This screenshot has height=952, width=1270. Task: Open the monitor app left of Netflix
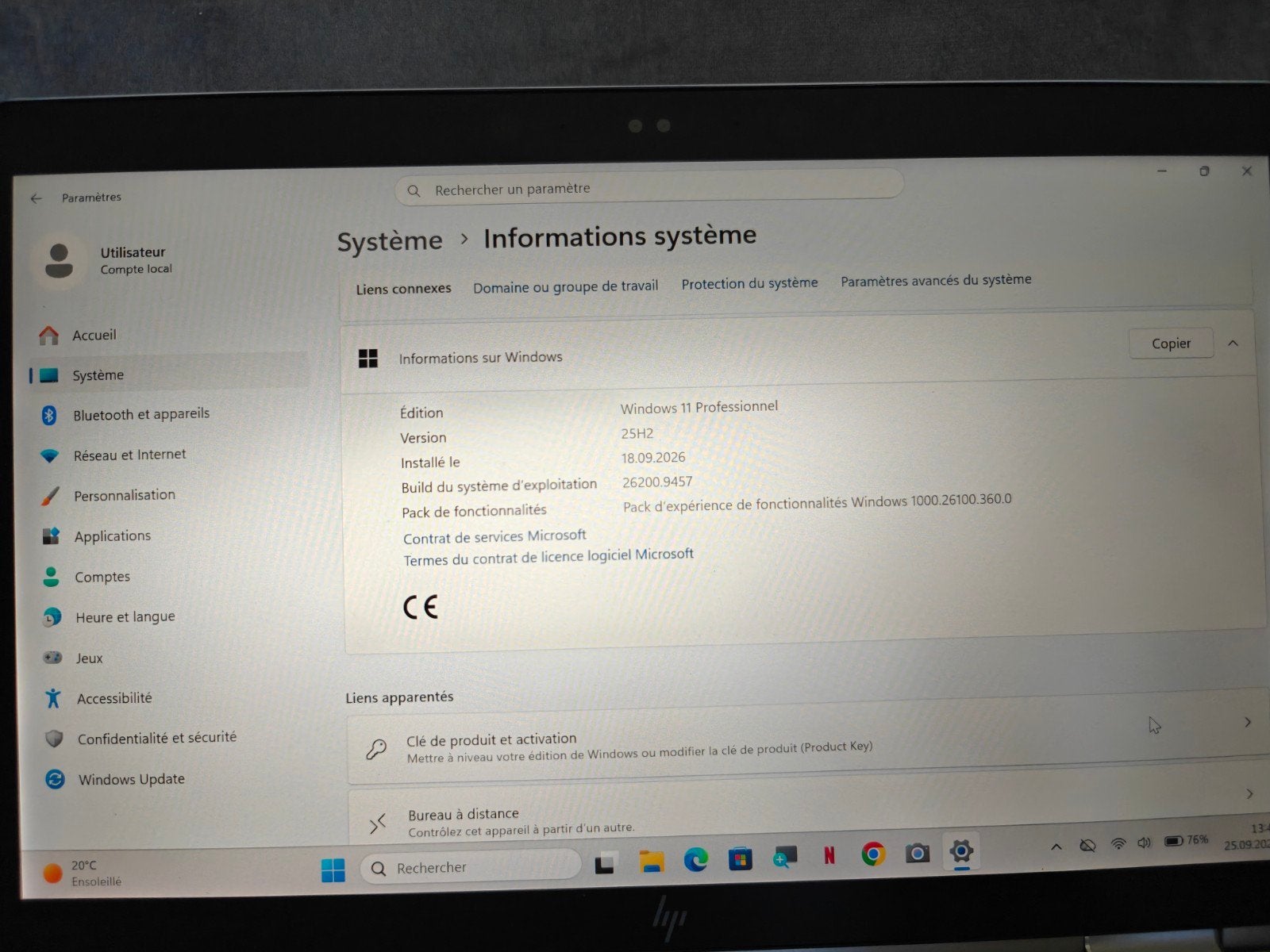(x=785, y=857)
